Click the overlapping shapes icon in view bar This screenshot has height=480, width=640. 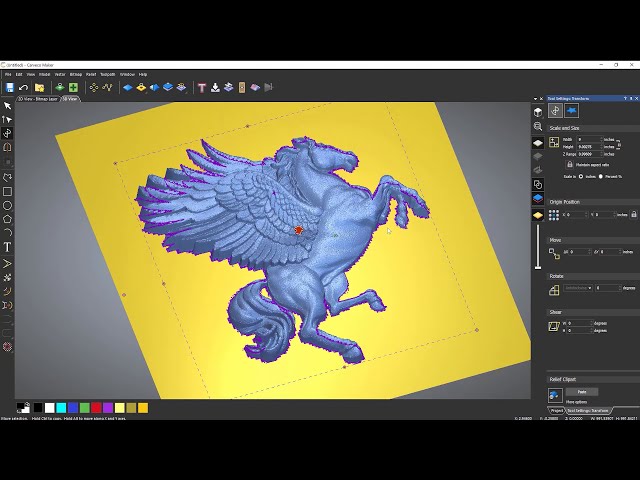(x=538, y=184)
